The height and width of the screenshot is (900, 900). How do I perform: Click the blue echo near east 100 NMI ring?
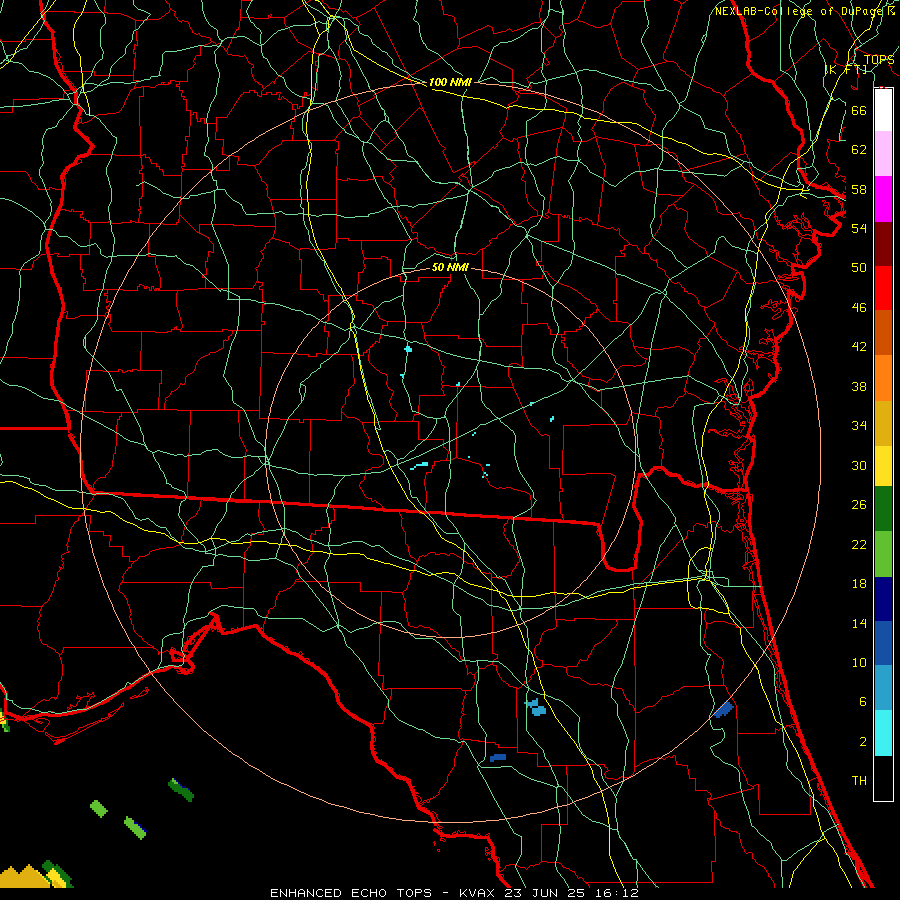click(724, 709)
